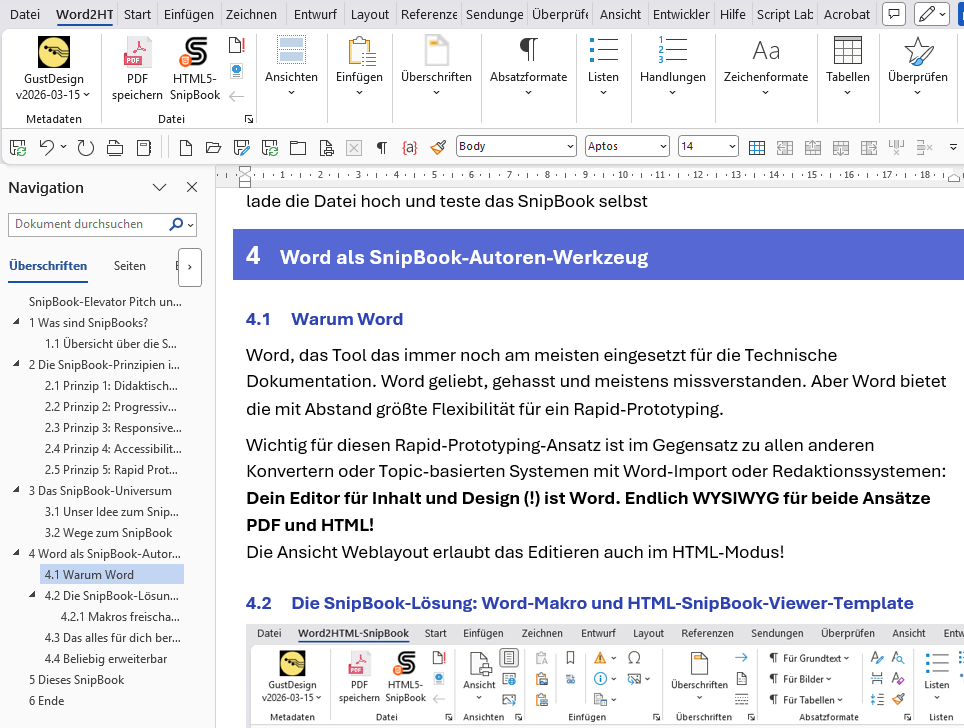
Task: Click the red {a} field codes icon
Action: pos(409,147)
